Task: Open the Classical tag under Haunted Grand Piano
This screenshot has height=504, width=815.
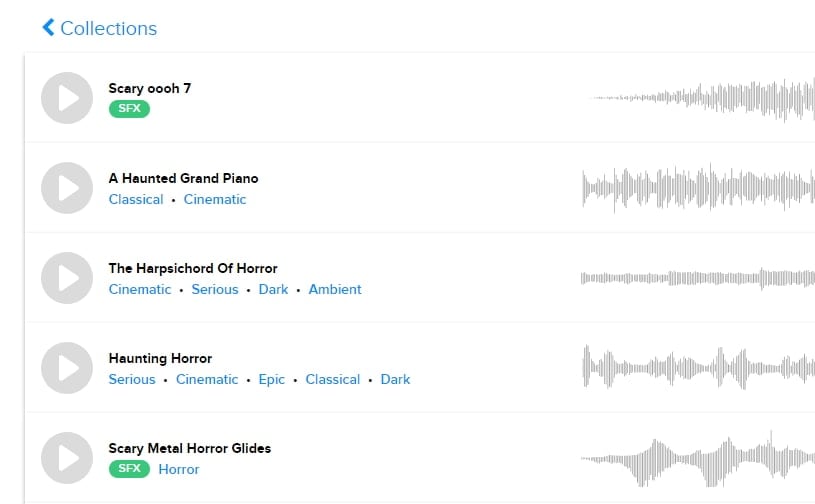Action: pyautogui.click(x=136, y=199)
